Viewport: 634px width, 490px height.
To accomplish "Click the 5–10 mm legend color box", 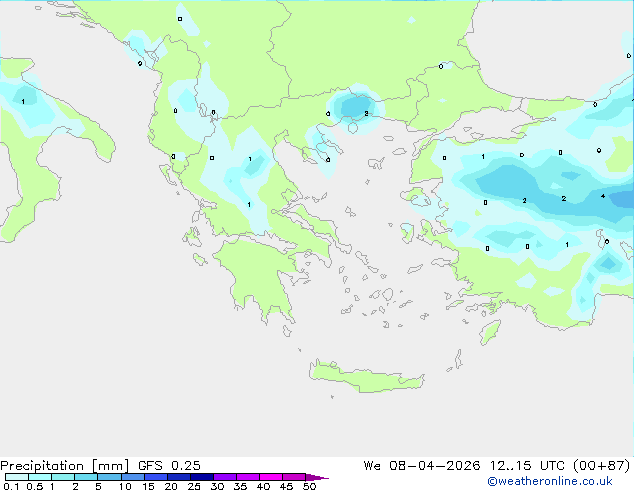I will click(x=109, y=477).
